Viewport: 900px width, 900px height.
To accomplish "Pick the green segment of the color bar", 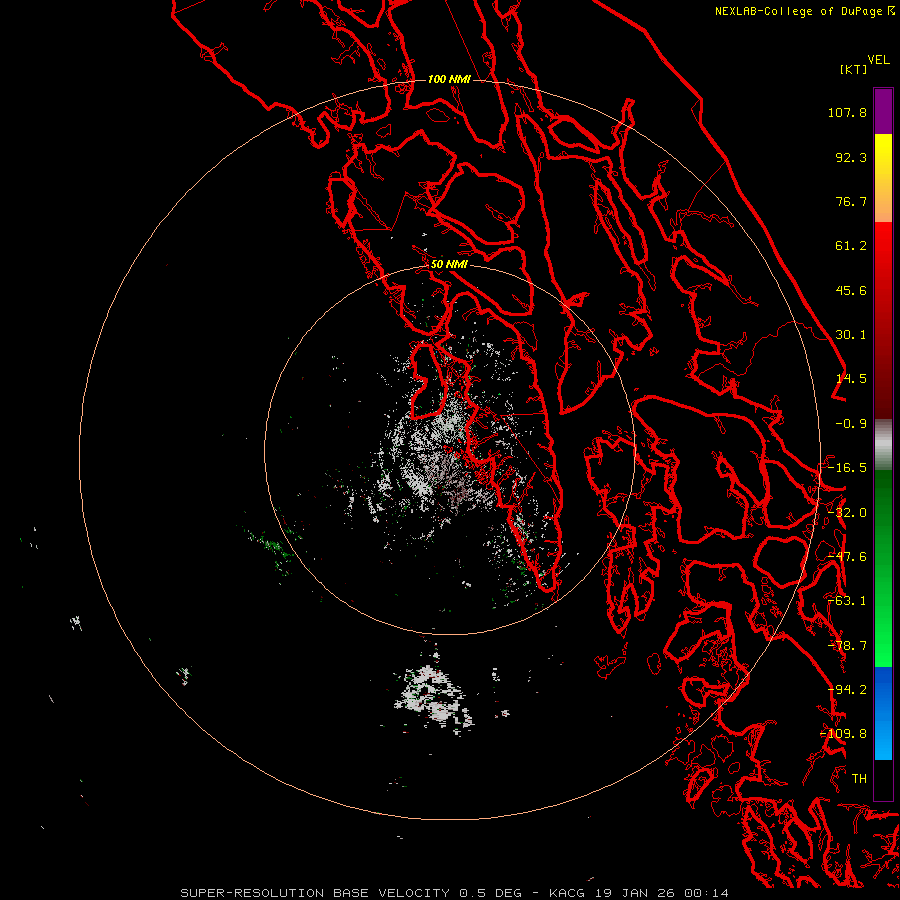I will [x=883, y=568].
